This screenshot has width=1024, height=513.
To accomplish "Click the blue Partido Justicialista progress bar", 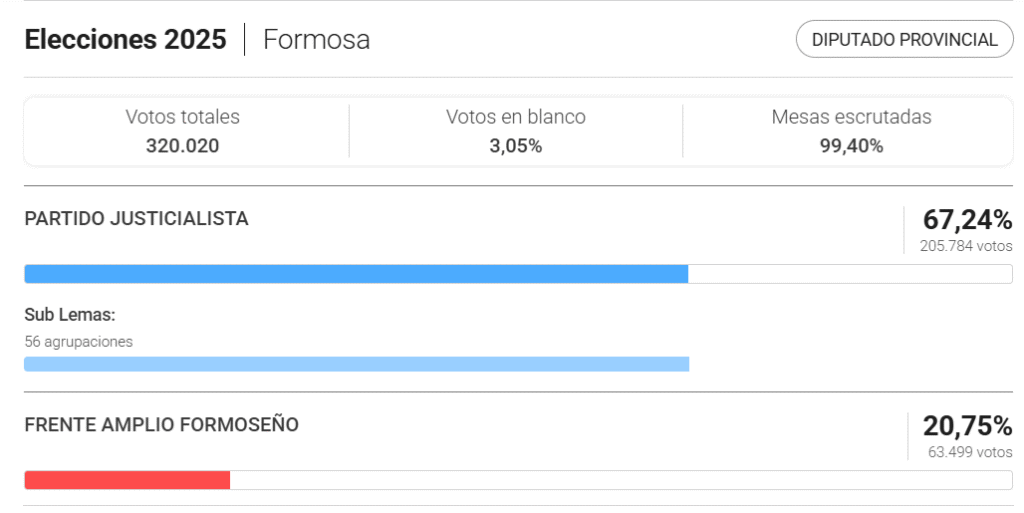I will tap(356, 274).
